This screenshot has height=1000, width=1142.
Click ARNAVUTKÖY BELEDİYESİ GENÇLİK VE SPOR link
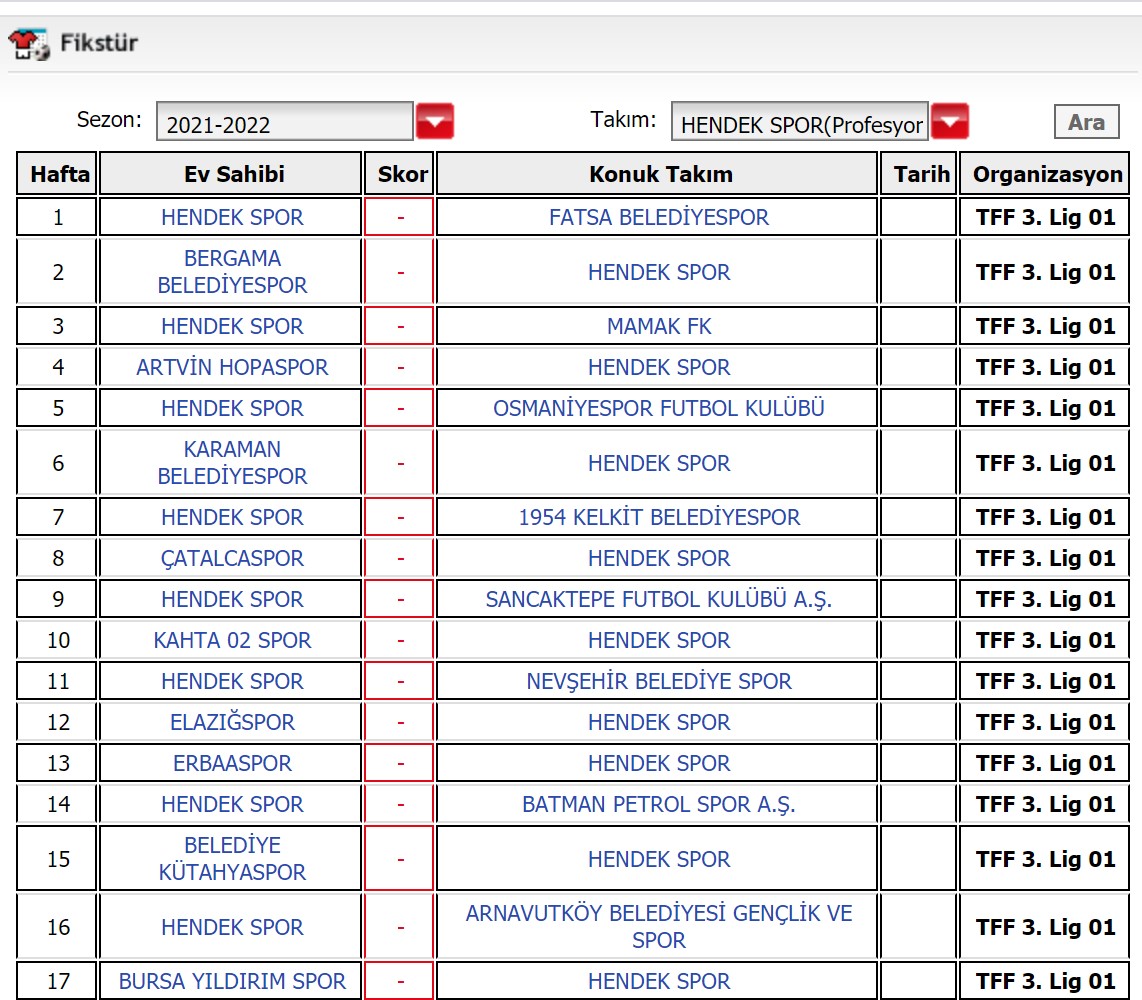pyautogui.click(x=658, y=927)
